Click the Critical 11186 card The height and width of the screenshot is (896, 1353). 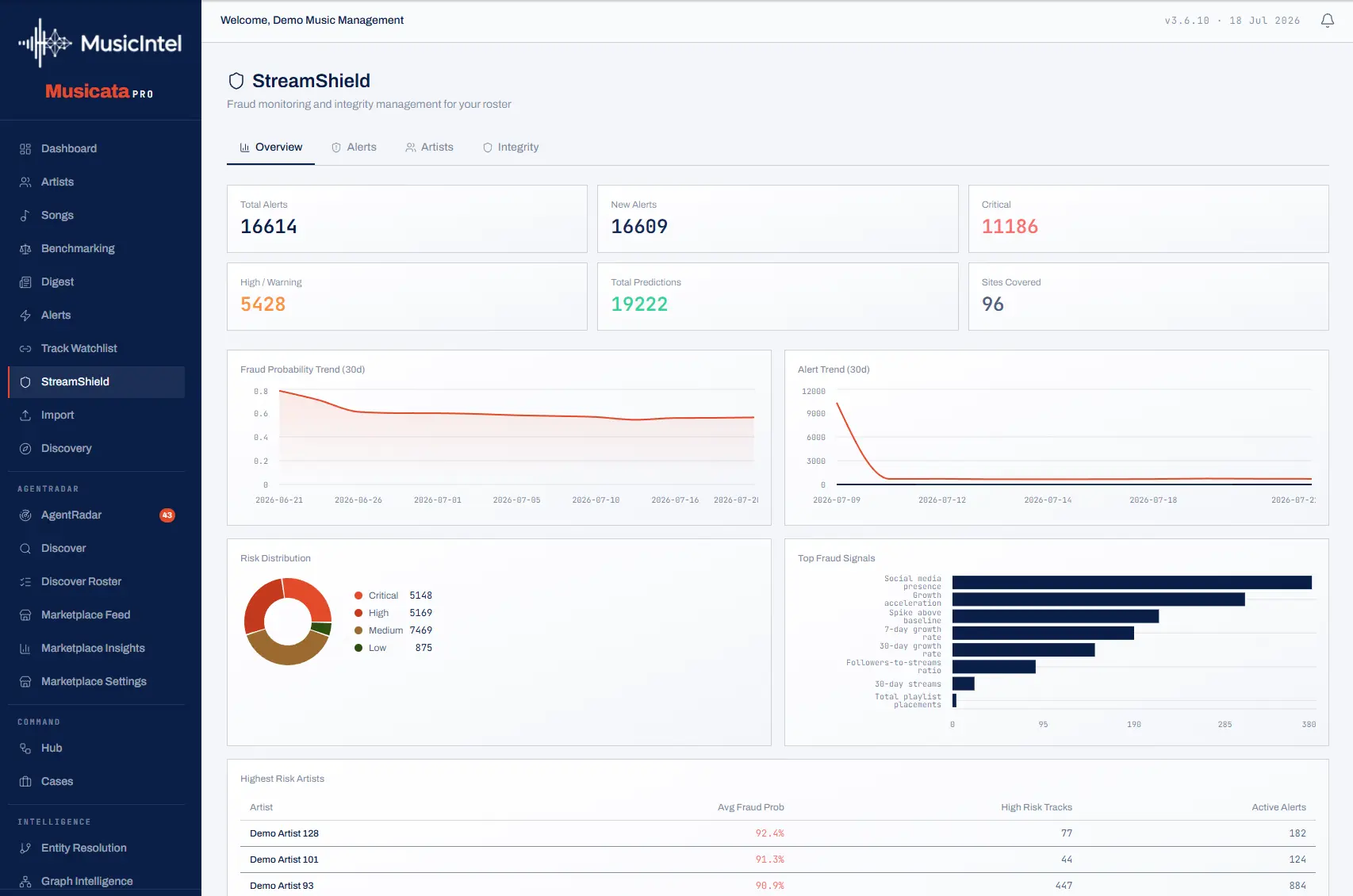[x=1148, y=219]
